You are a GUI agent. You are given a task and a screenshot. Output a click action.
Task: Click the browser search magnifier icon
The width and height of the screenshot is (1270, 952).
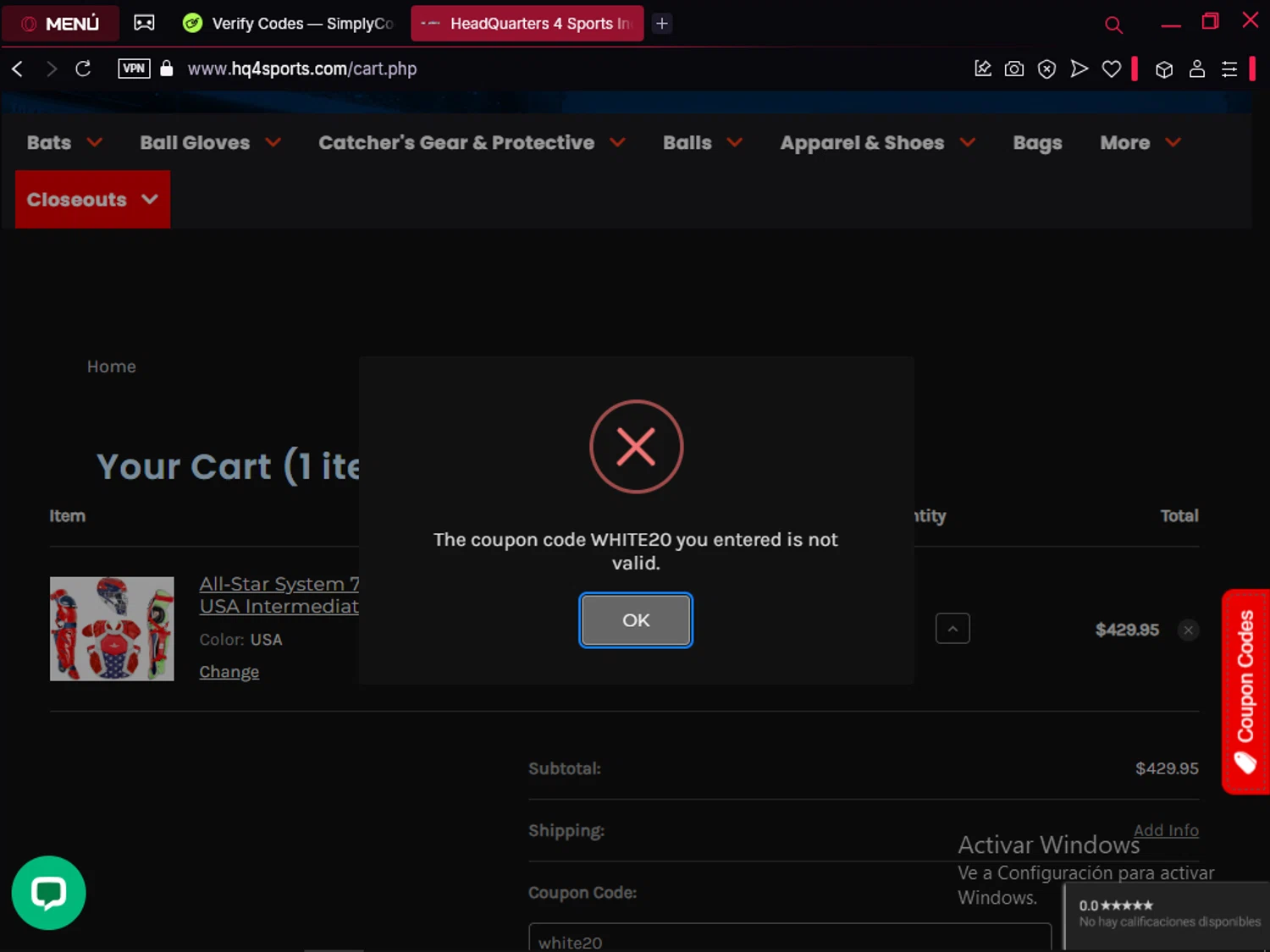(1113, 25)
